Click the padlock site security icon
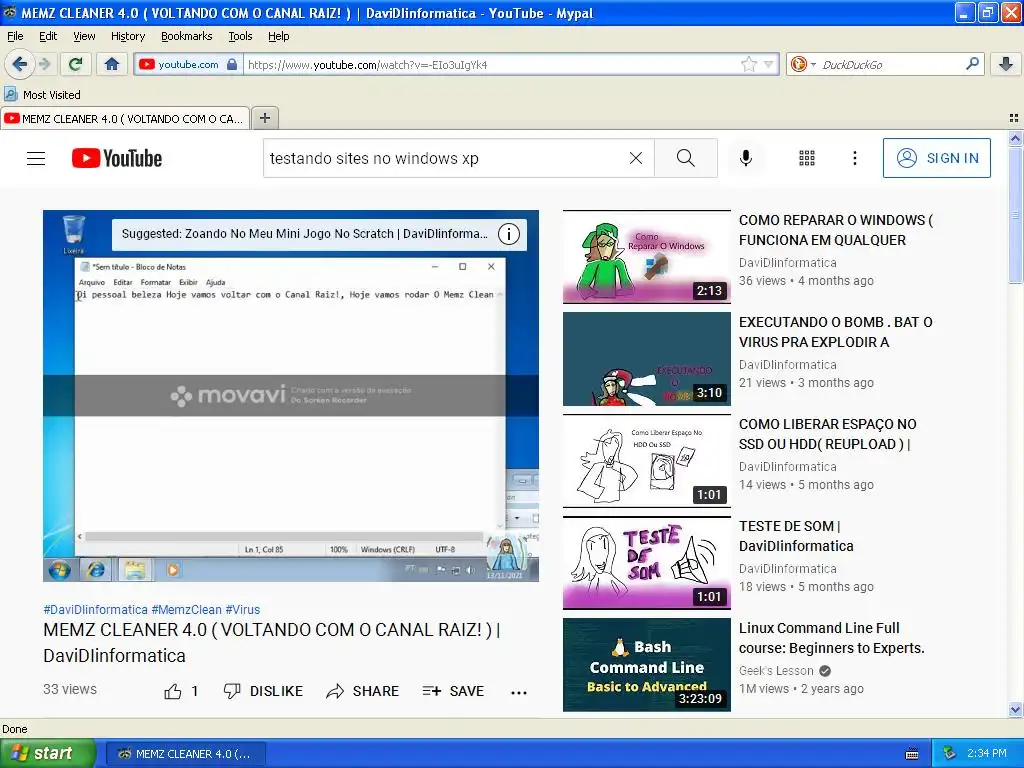1024x768 pixels. [232, 64]
